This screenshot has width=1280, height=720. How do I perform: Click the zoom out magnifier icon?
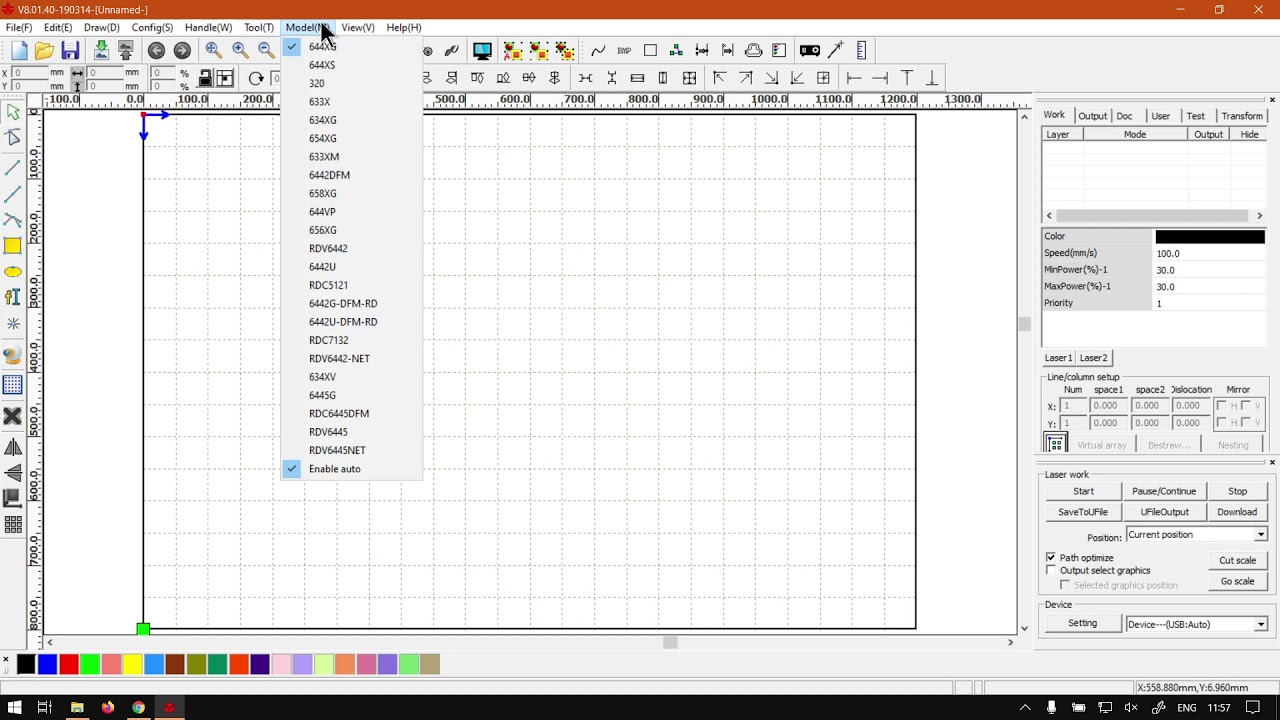(x=266, y=50)
